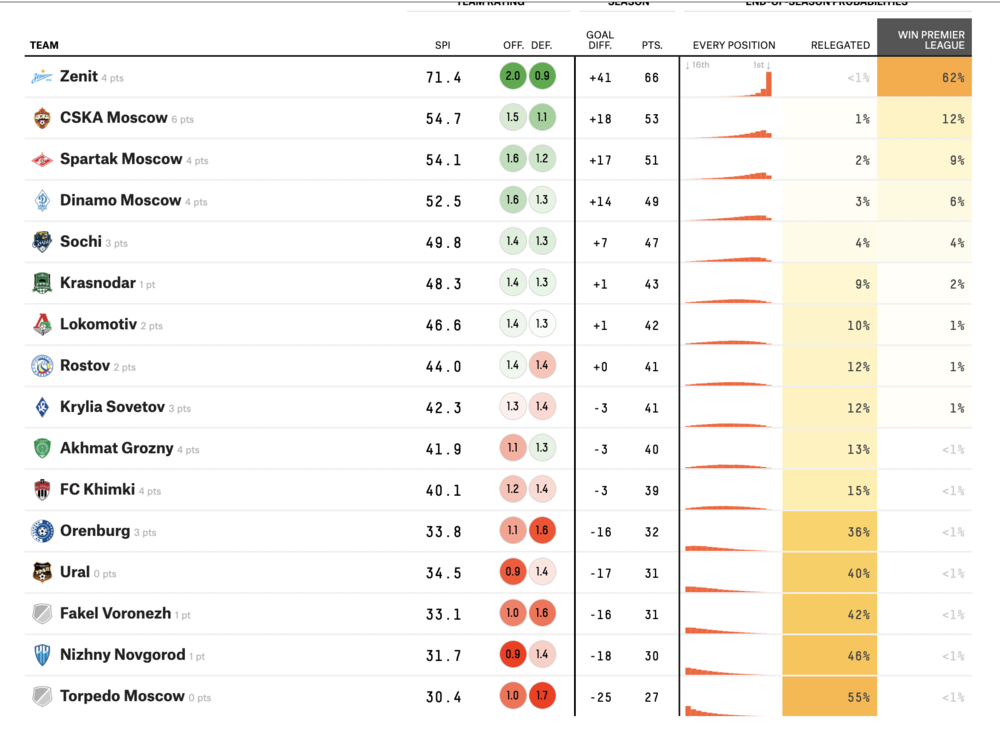The width and height of the screenshot is (1000, 731).
Task: Sort by Relegated column header
Action: pyautogui.click(x=840, y=45)
